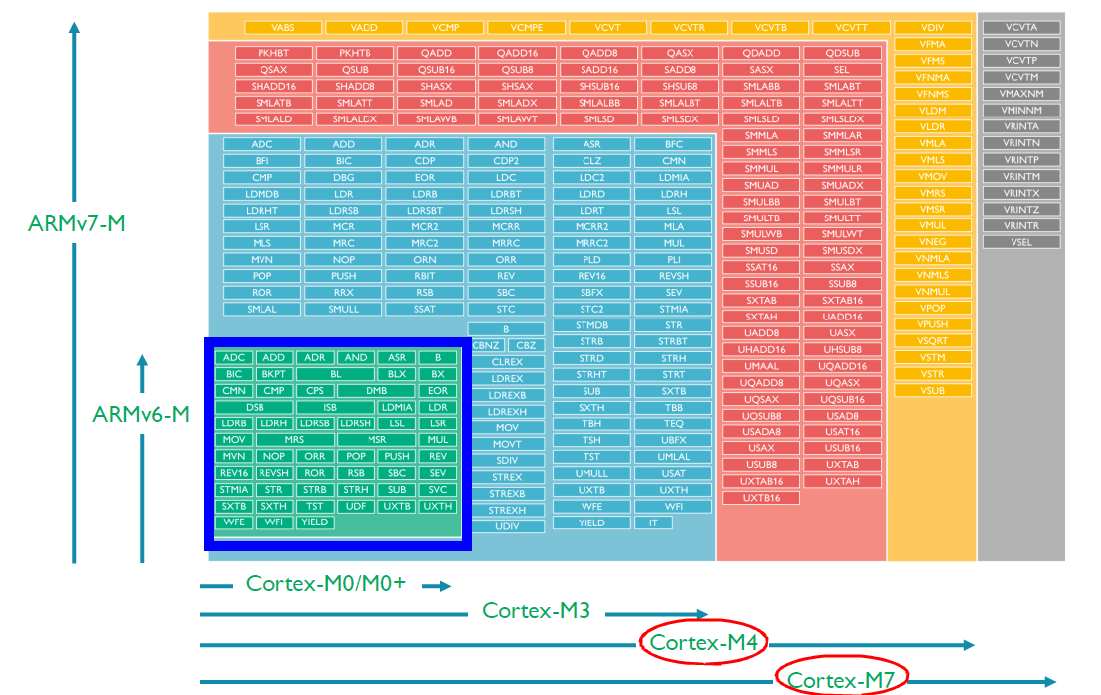Image resolution: width=1101 pixels, height=695 pixels.
Task: Select the UQSUB16 instruction box
Action: pos(842,399)
